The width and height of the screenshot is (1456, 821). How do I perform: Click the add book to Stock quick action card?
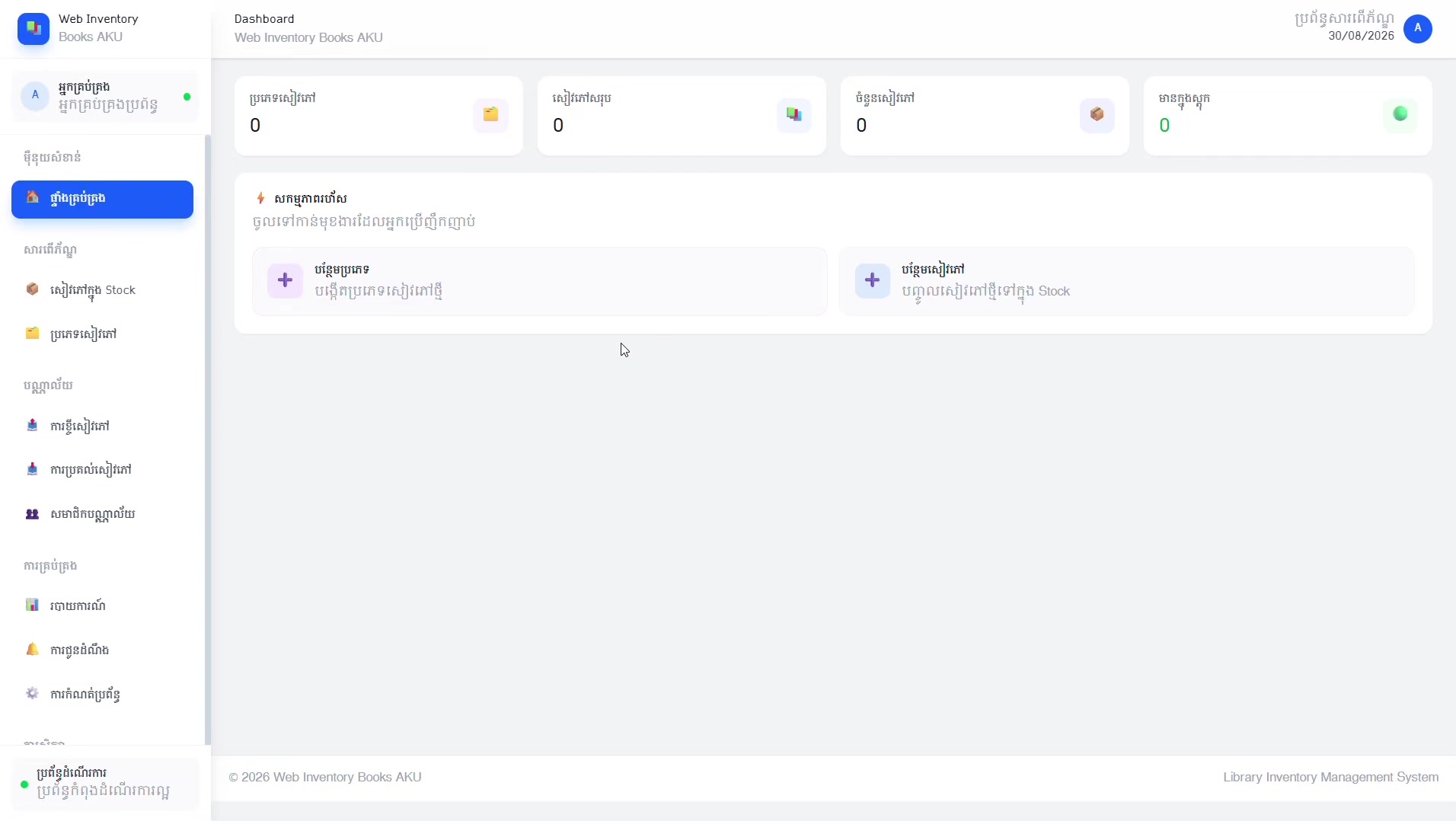pos(1126,281)
